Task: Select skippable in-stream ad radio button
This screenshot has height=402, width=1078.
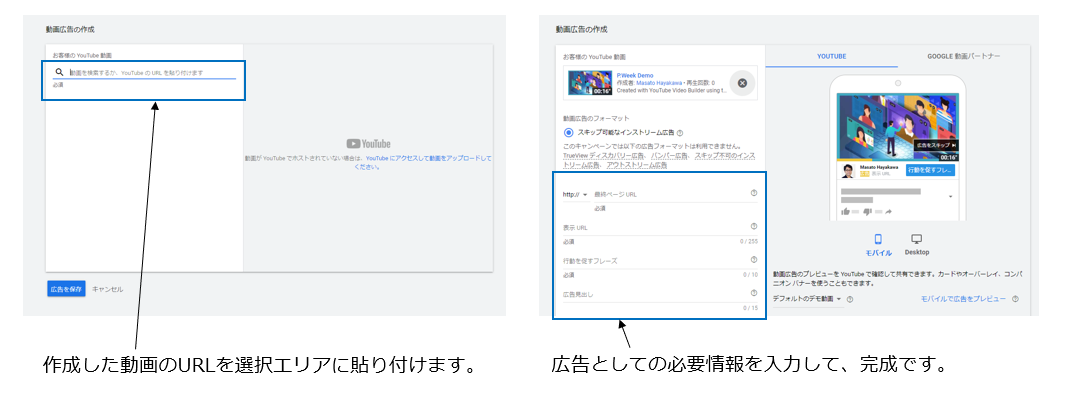Action: pyautogui.click(x=568, y=132)
